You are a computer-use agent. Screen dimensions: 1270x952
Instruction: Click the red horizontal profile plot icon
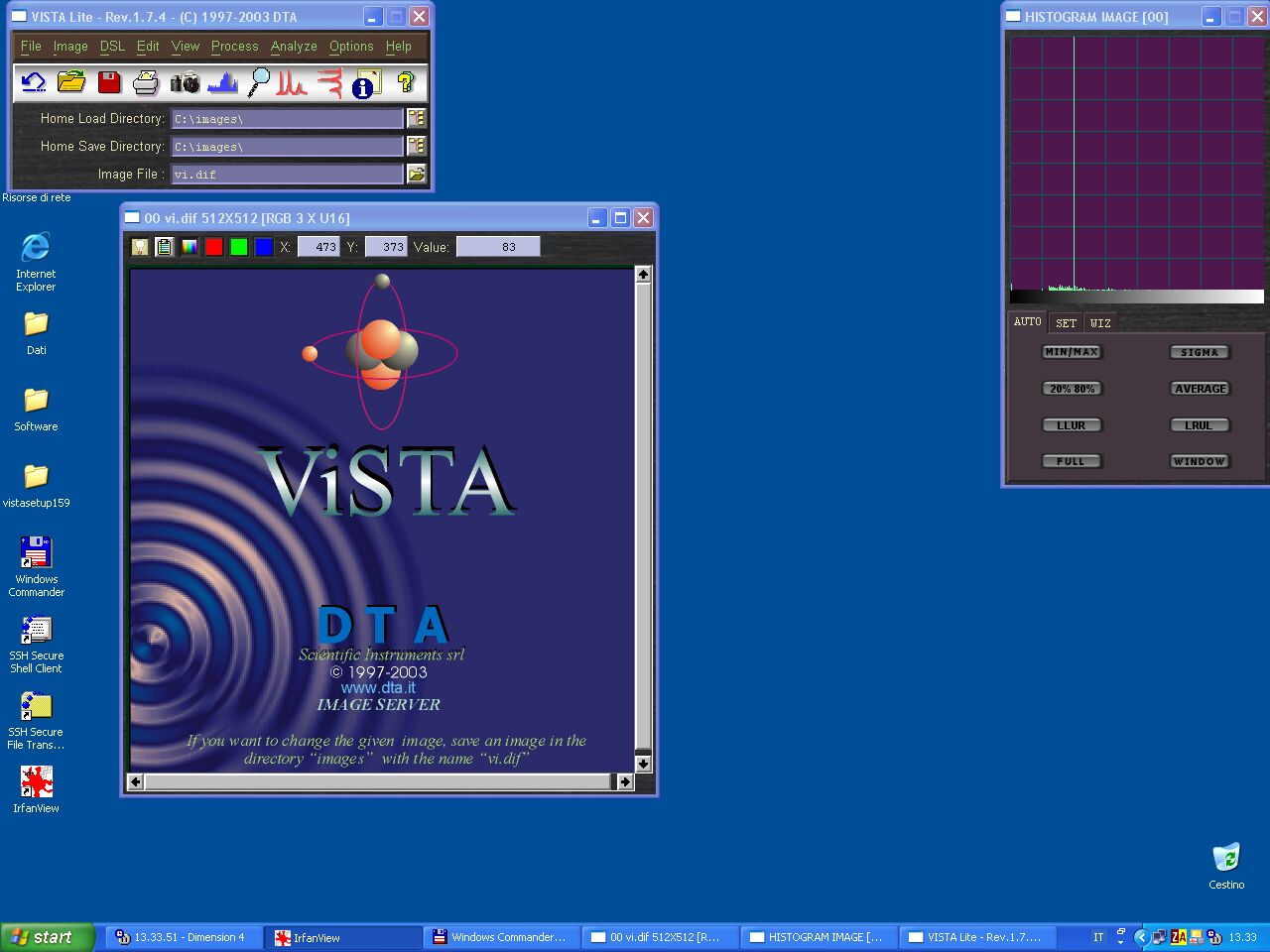tap(292, 83)
